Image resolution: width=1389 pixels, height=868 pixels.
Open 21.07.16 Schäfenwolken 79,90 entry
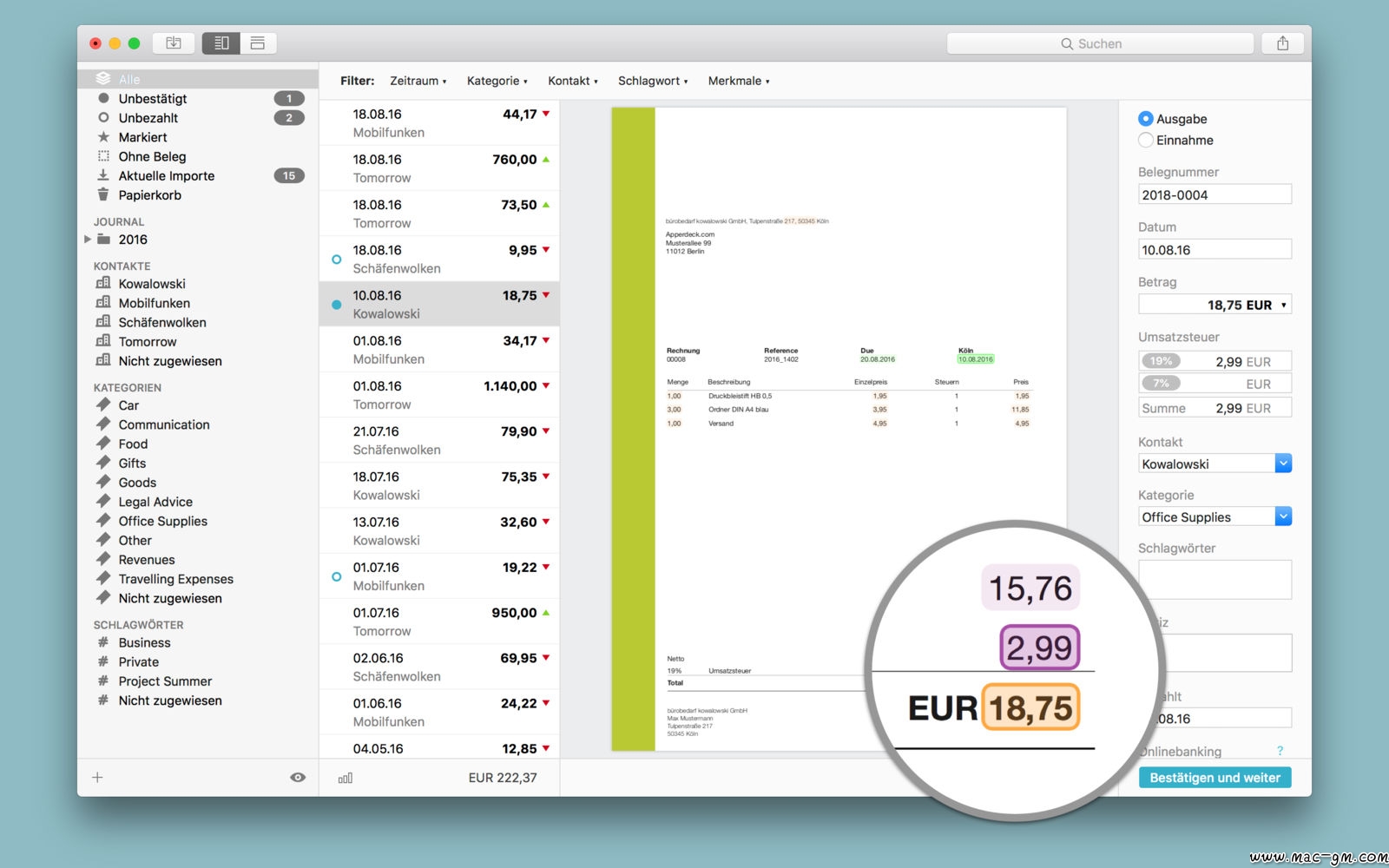439,440
